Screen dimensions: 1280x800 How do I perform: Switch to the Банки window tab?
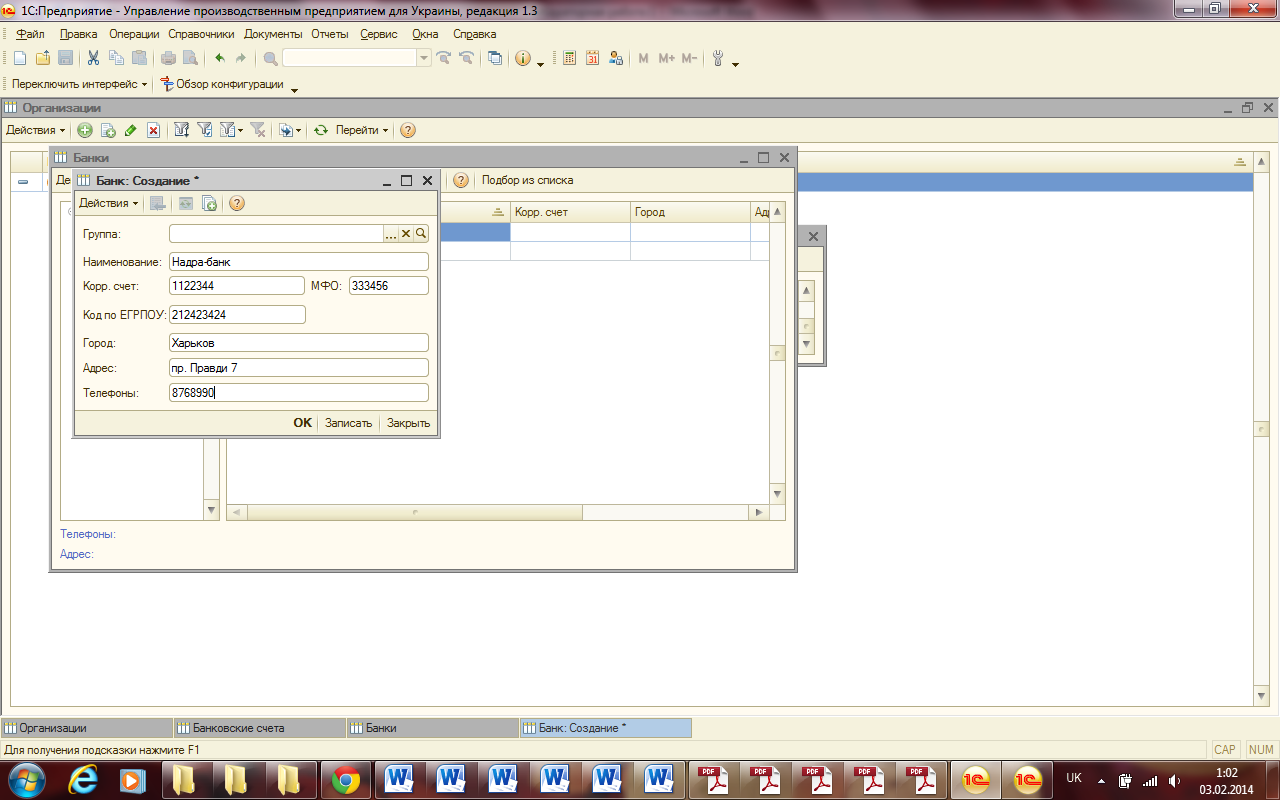click(433, 728)
